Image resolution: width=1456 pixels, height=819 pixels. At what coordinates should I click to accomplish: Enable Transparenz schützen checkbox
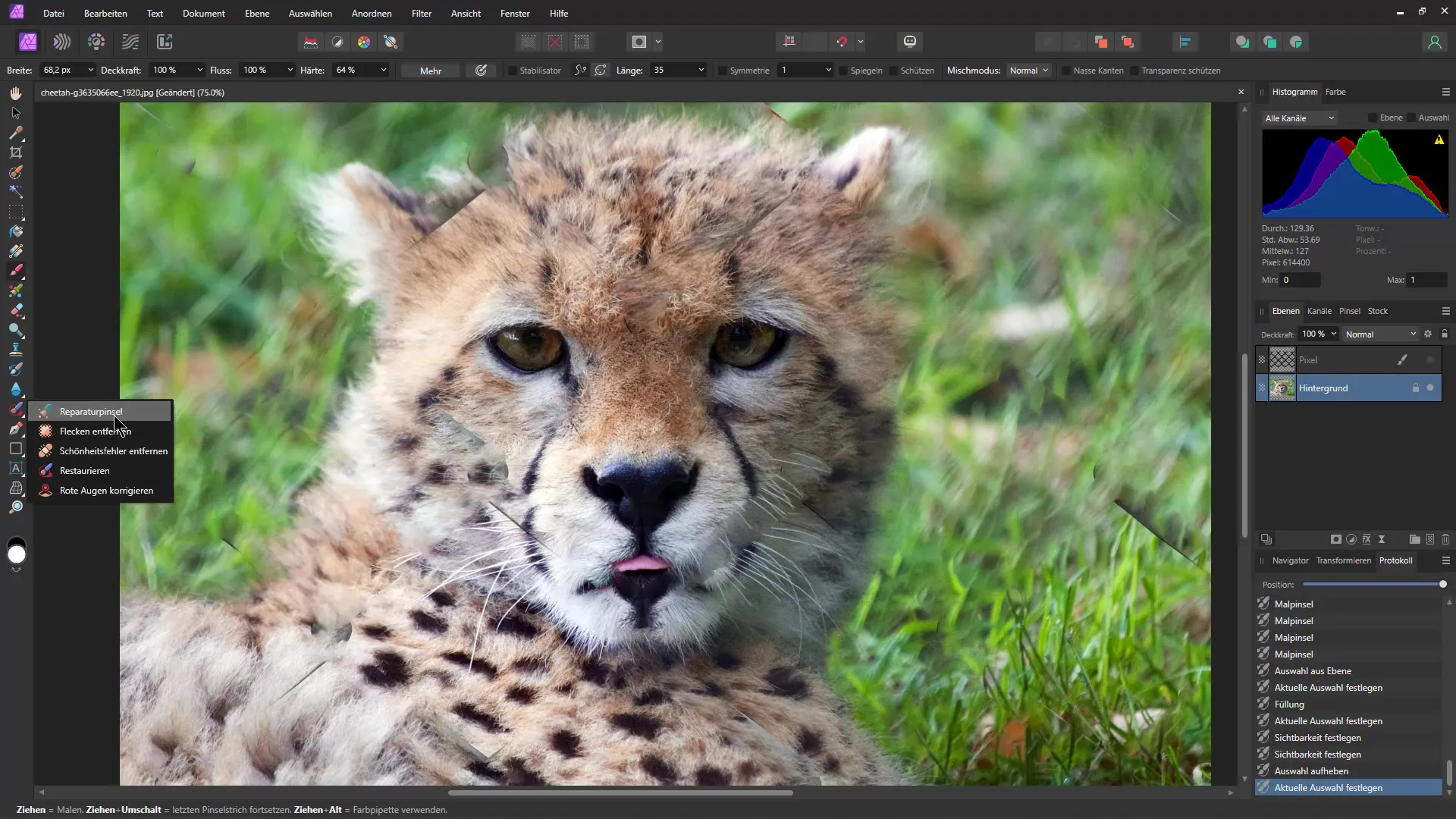(1134, 71)
